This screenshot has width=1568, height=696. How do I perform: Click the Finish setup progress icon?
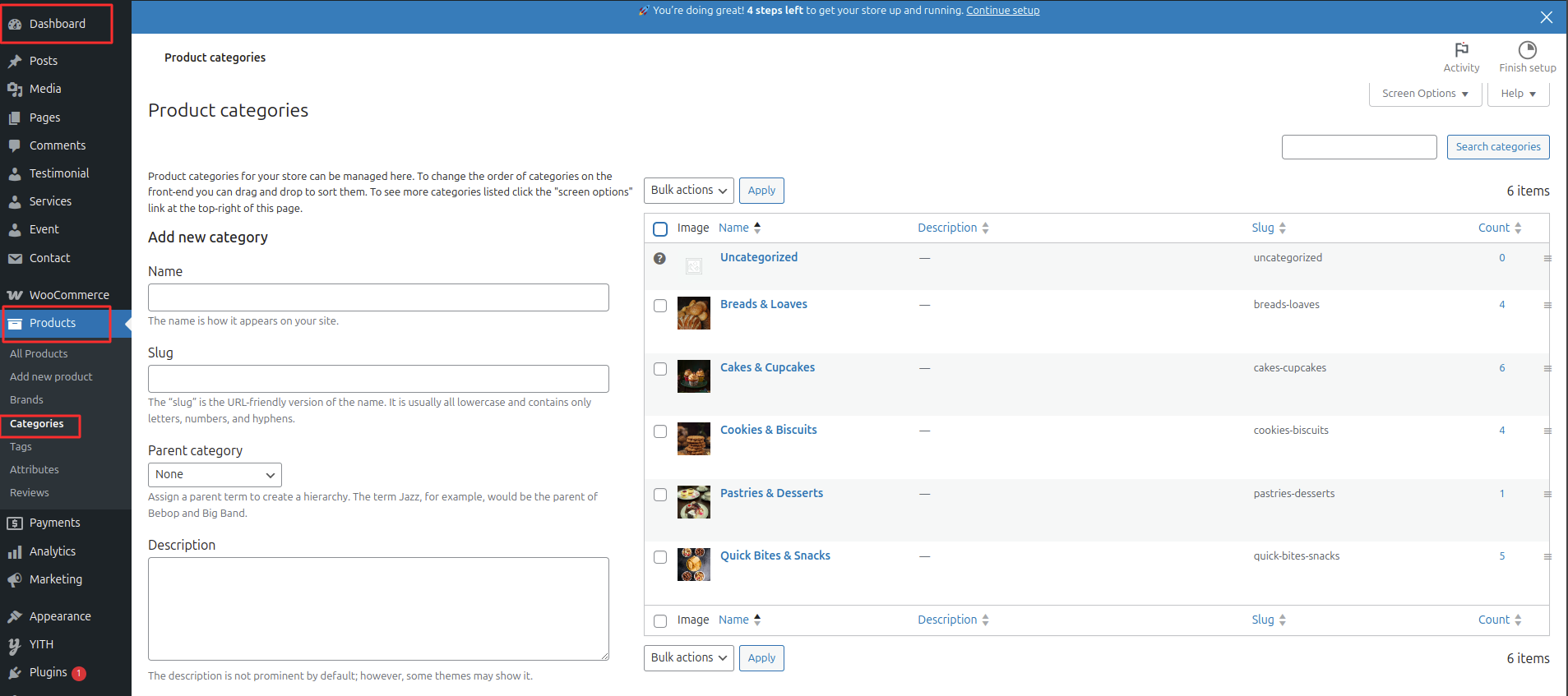point(1527,50)
